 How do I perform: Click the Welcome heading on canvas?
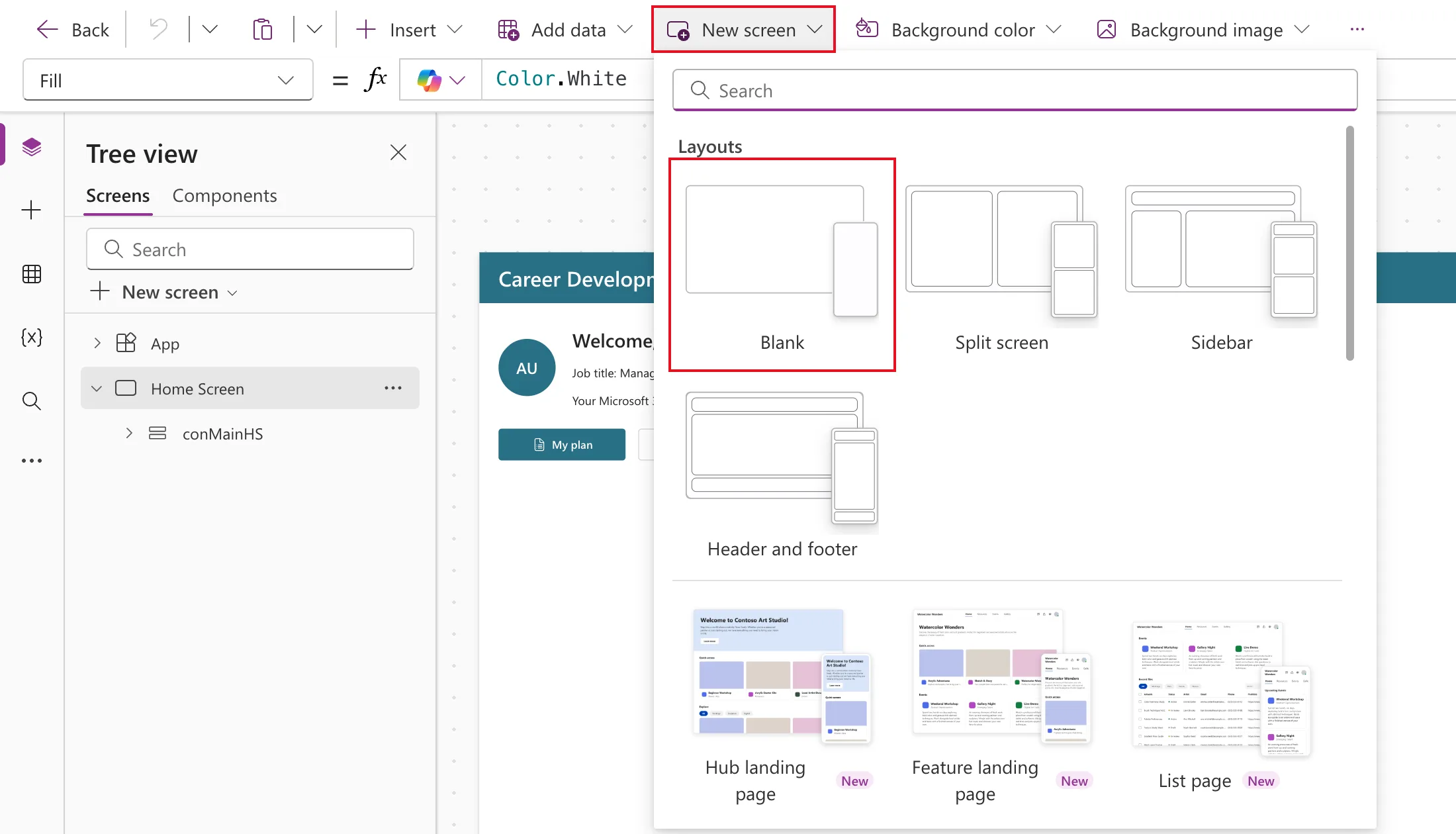point(613,340)
